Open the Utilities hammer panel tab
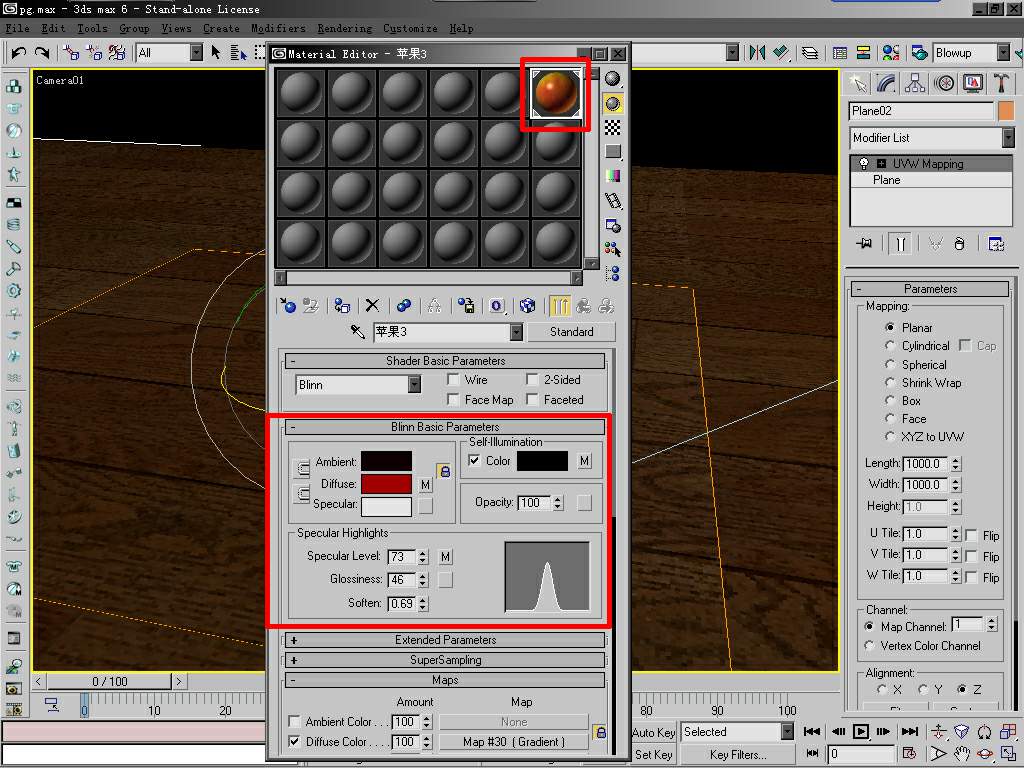1024x768 pixels. click(x=1001, y=83)
